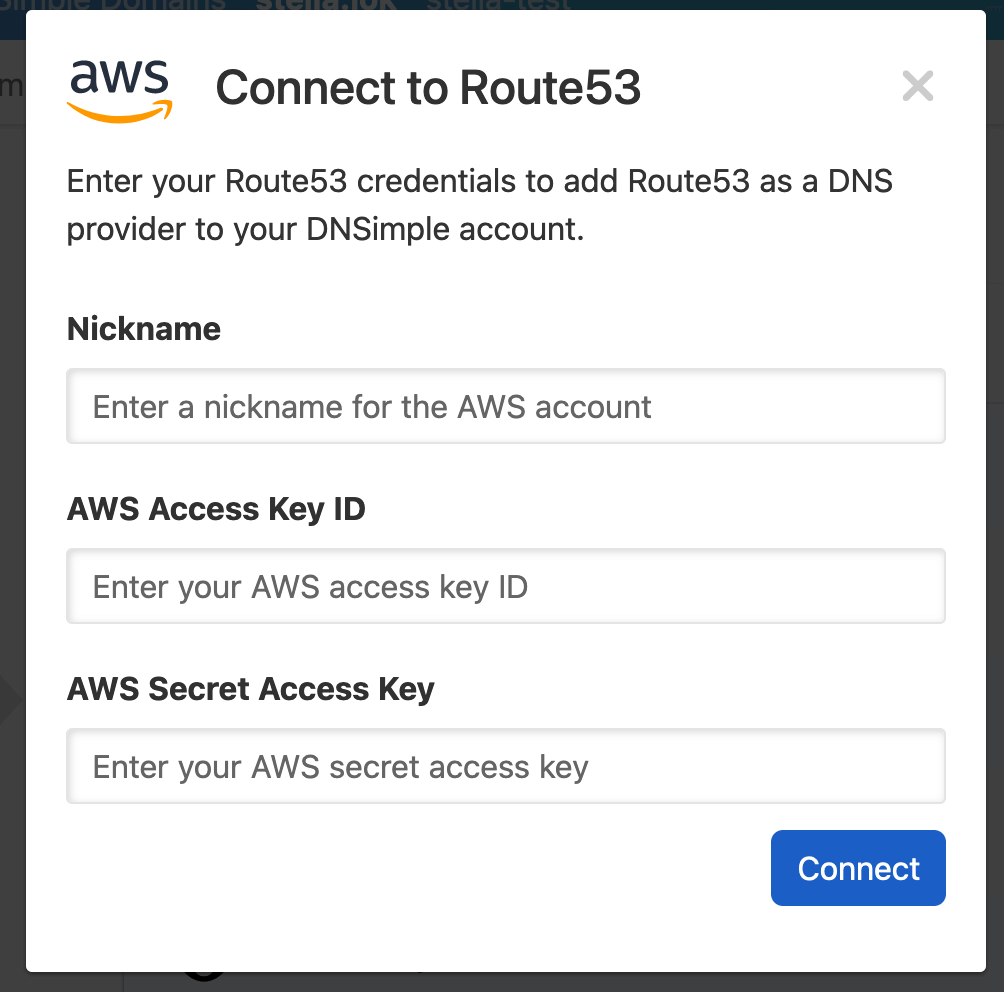
Task: Click the AWS Secret Access Key label
Action: [x=250, y=688]
